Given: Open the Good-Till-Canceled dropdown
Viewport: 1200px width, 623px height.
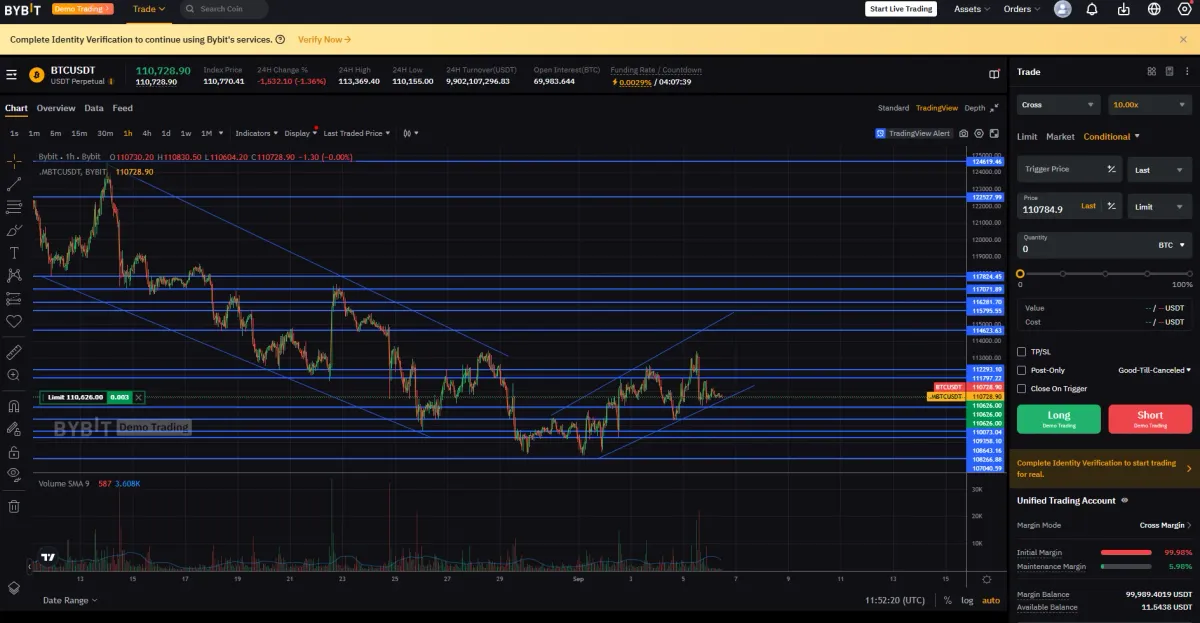Looking at the screenshot, I should (x=1154, y=370).
